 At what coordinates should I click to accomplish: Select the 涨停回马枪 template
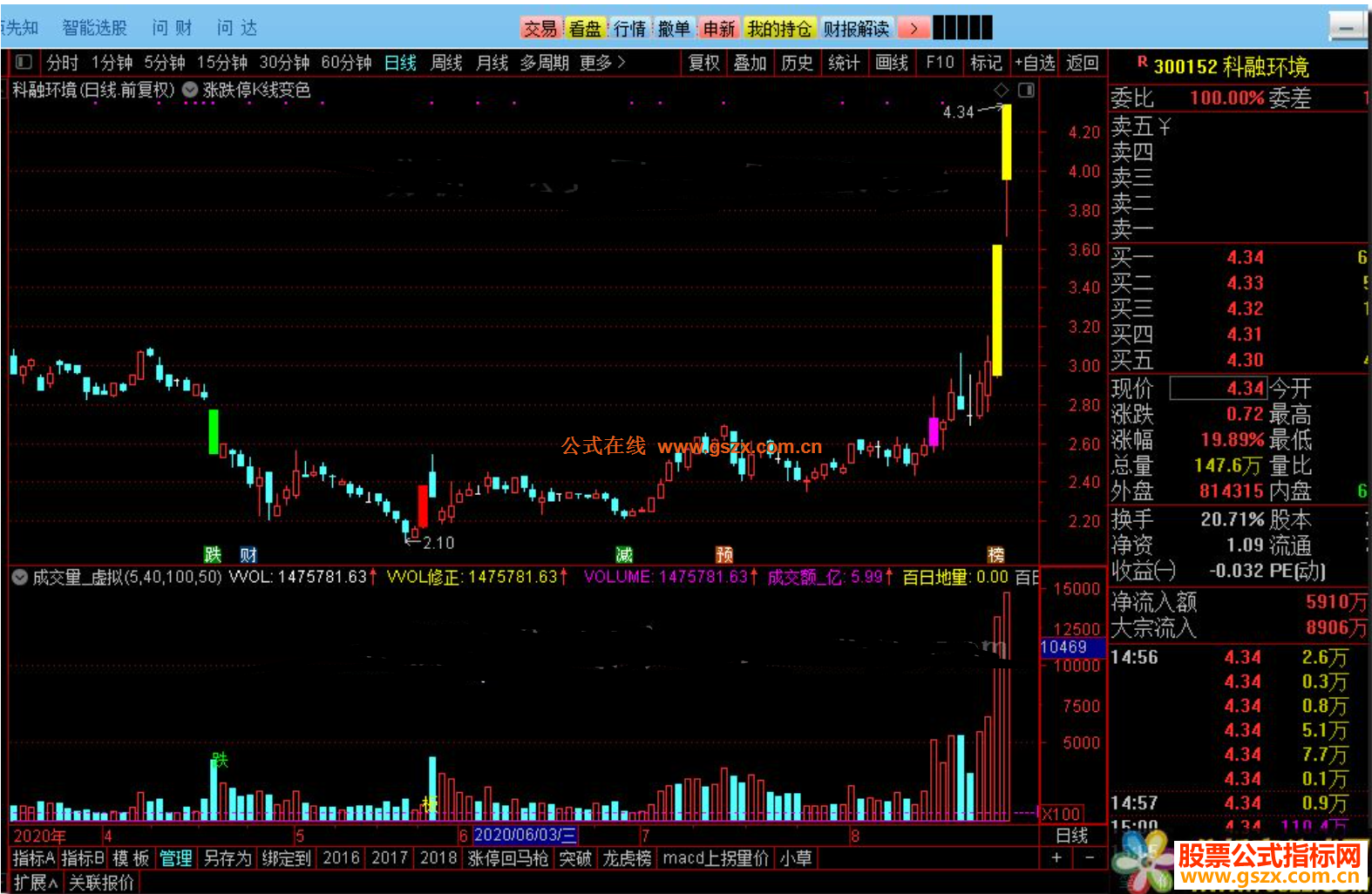pos(508,858)
